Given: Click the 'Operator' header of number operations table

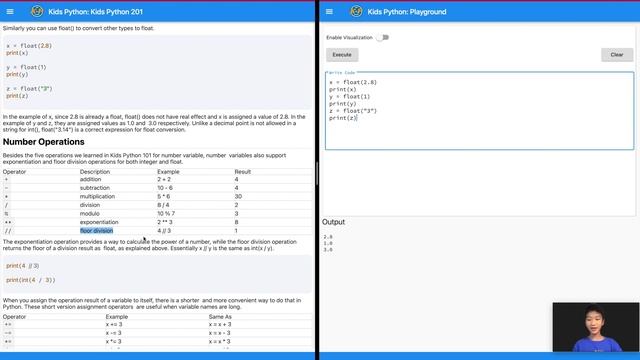Looking at the screenshot, I should (14, 172).
